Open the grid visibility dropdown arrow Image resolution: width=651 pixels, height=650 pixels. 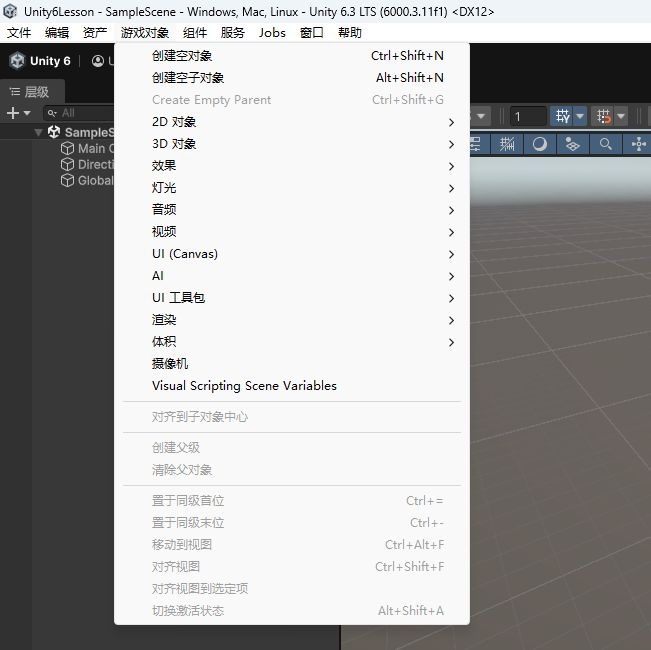[580, 116]
